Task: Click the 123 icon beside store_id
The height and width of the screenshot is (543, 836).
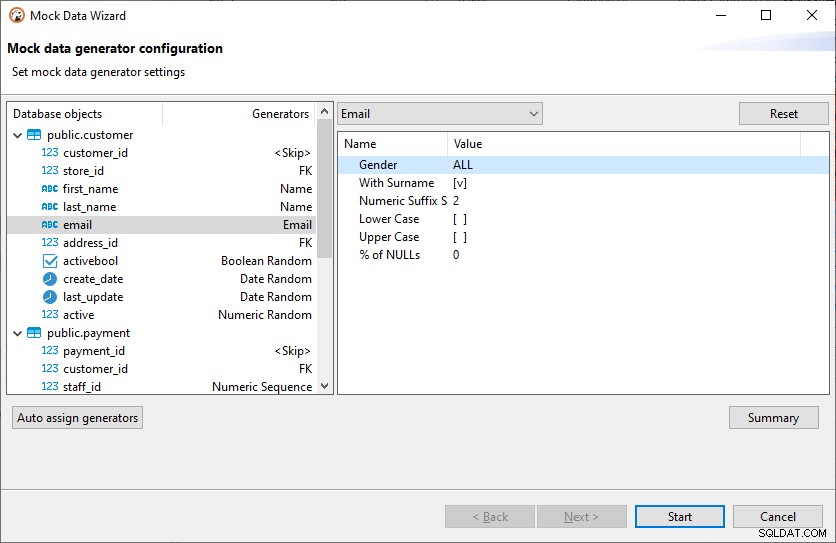Action: [x=50, y=171]
